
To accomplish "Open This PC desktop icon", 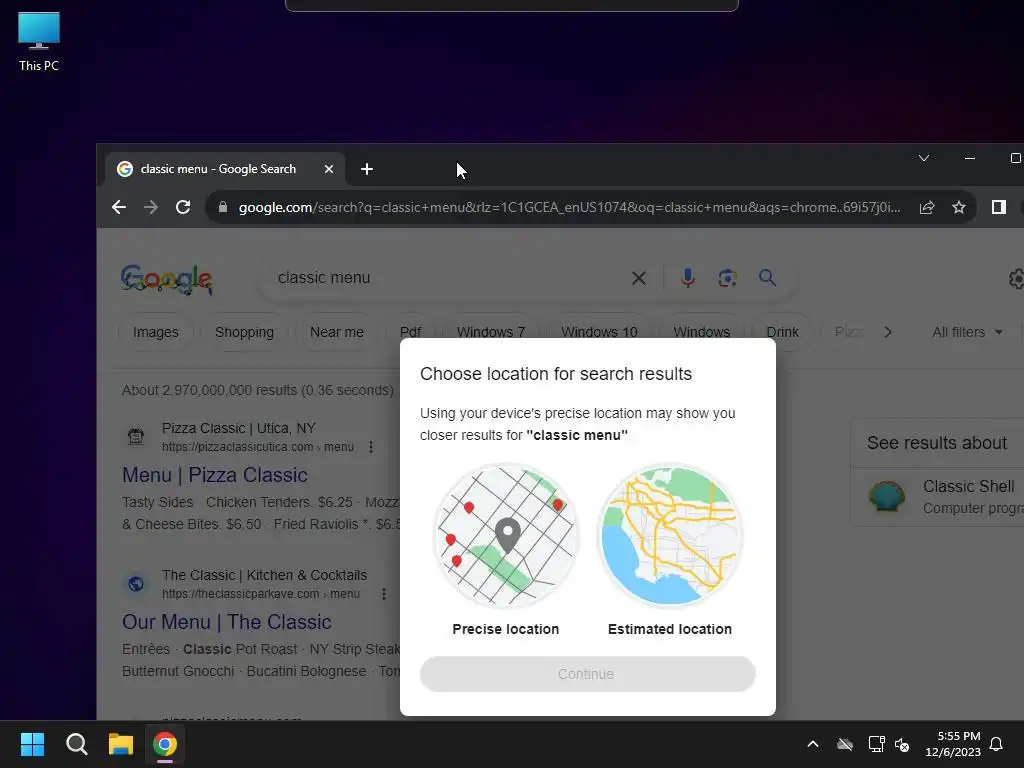I will (39, 42).
